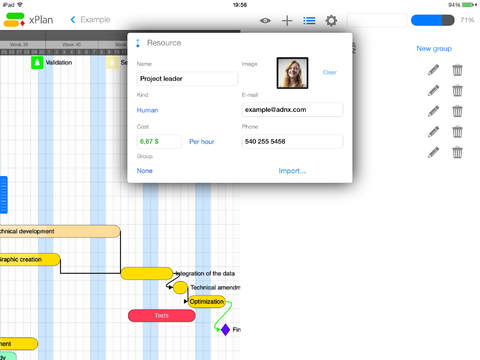The width and height of the screenshot is (480, 360).
Task: Change the Human kind selector
Action: click(147, 110)
